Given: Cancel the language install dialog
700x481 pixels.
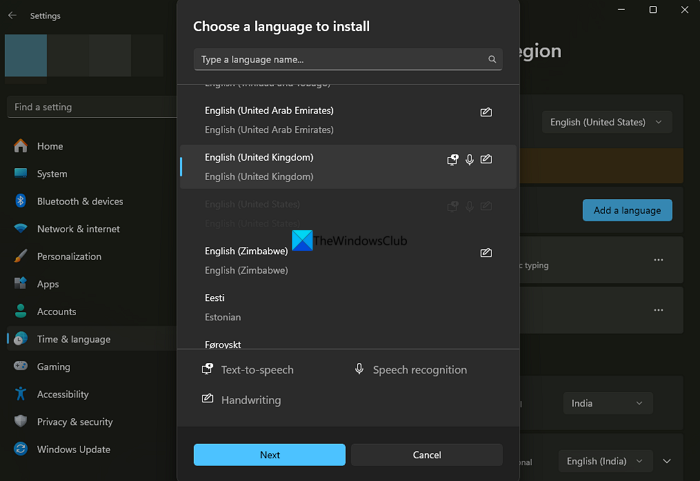Looking at the screenshot, I should click(426, 455).
